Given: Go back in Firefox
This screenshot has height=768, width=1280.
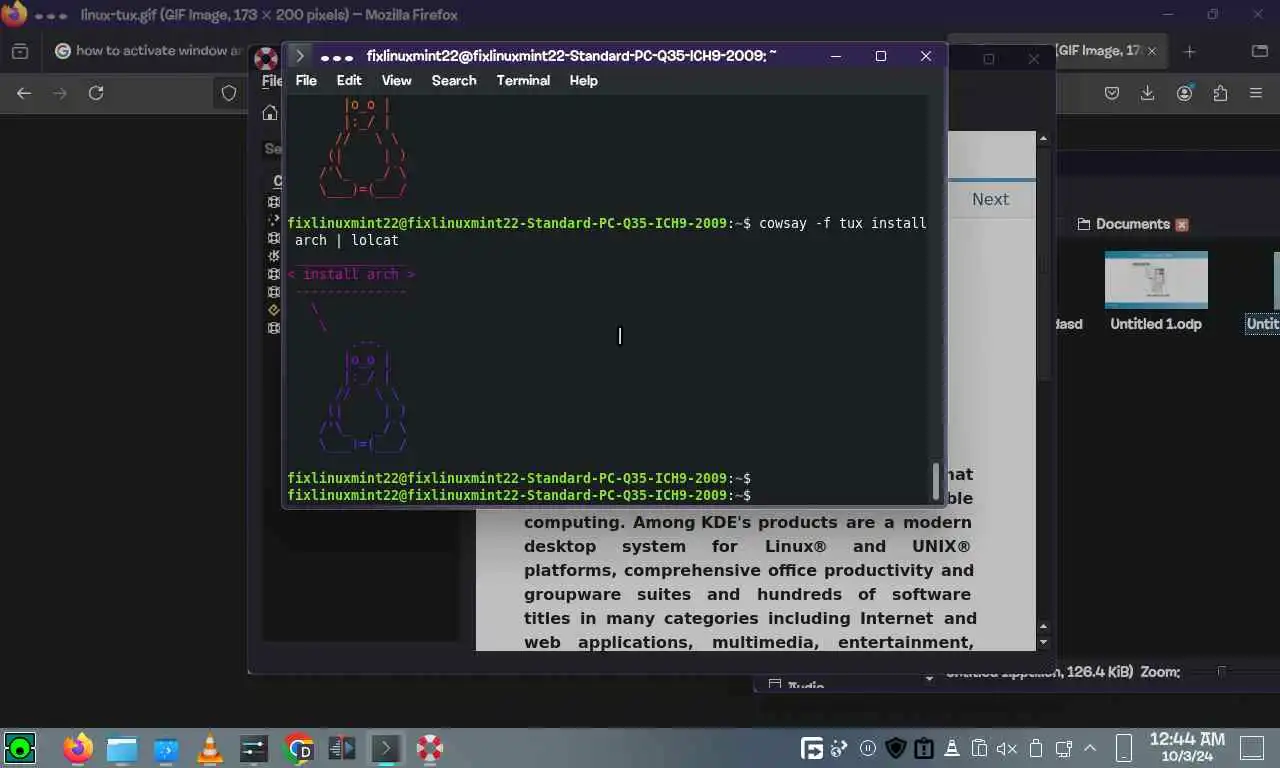Looking at the screenshot, I should [x=24, y=93].
